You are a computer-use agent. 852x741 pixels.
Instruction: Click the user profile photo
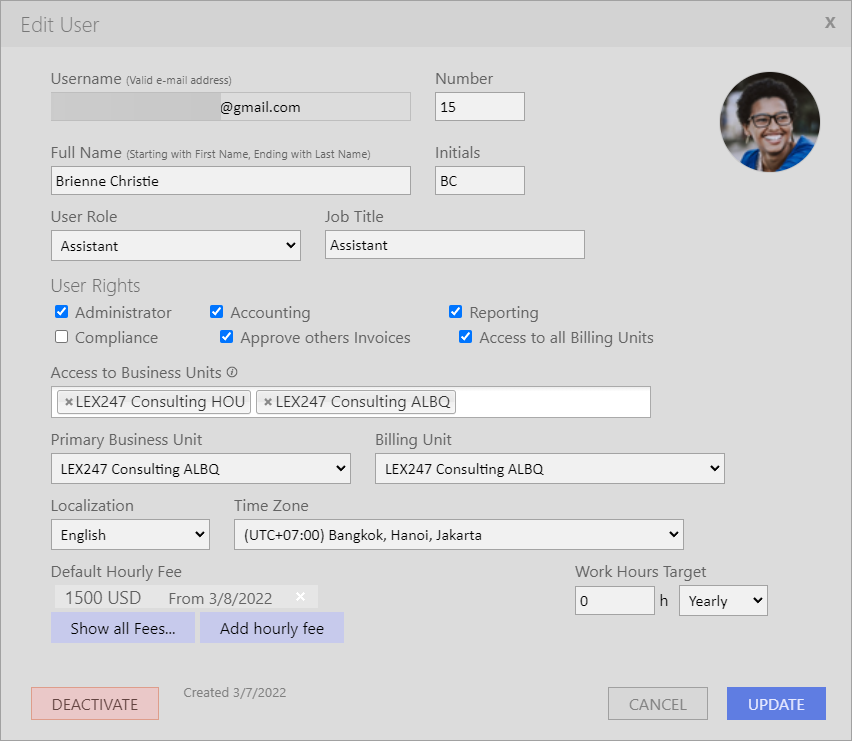pos(769,122)
